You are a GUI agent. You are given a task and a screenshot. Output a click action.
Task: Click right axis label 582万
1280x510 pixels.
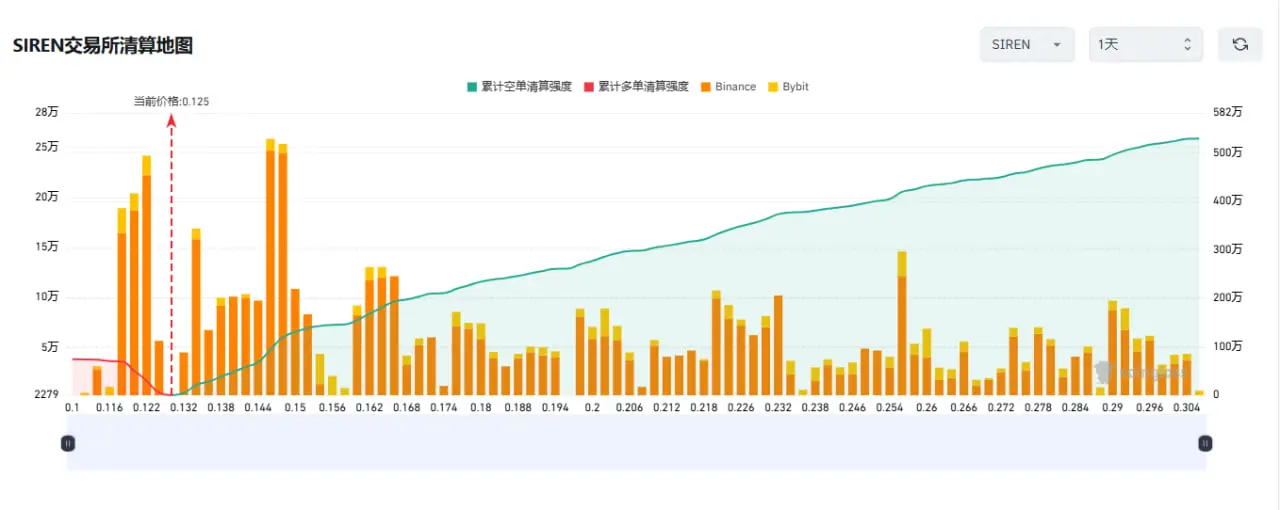1225,113
